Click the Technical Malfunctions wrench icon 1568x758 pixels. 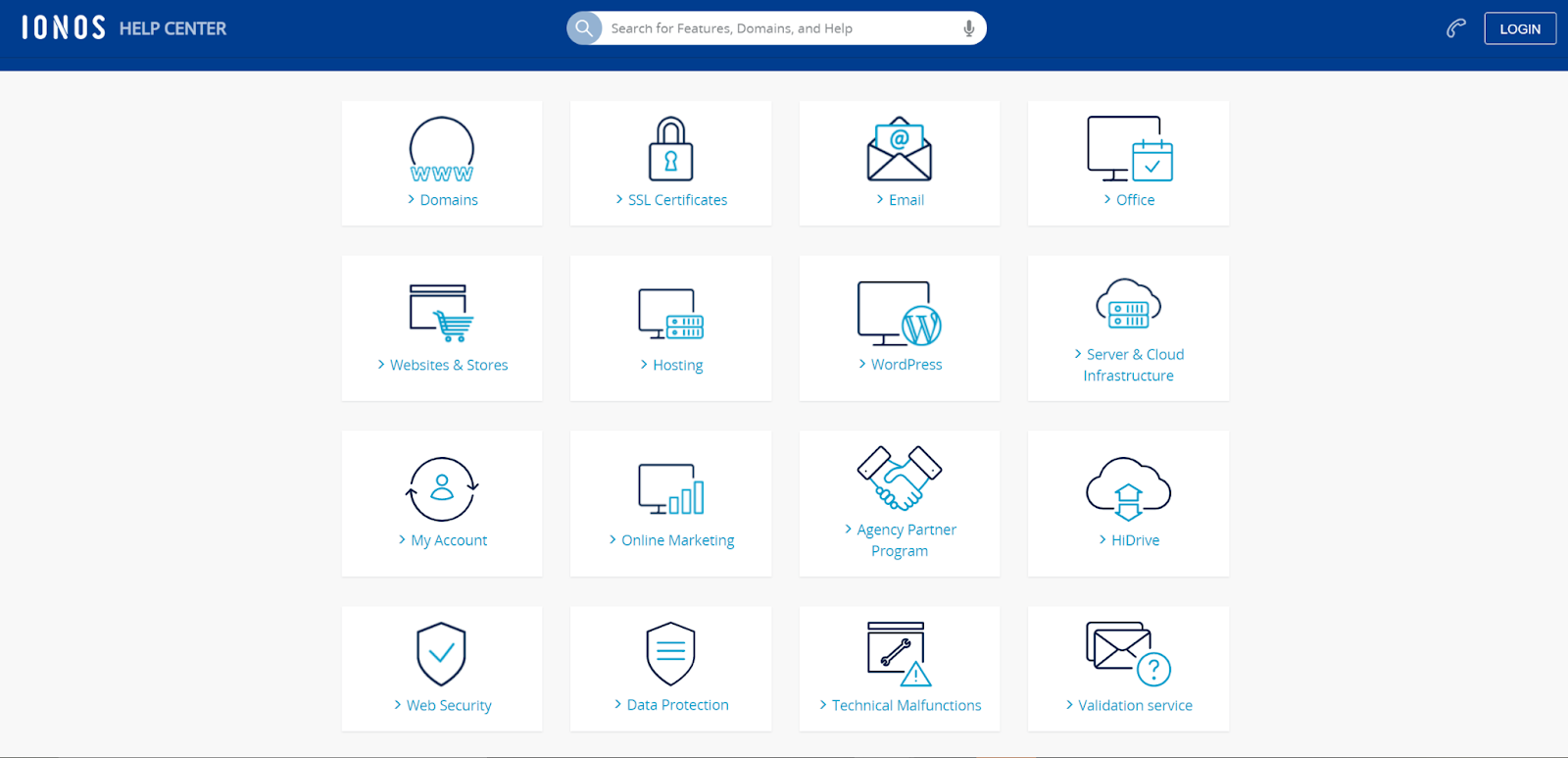click(x=900, y=654)
